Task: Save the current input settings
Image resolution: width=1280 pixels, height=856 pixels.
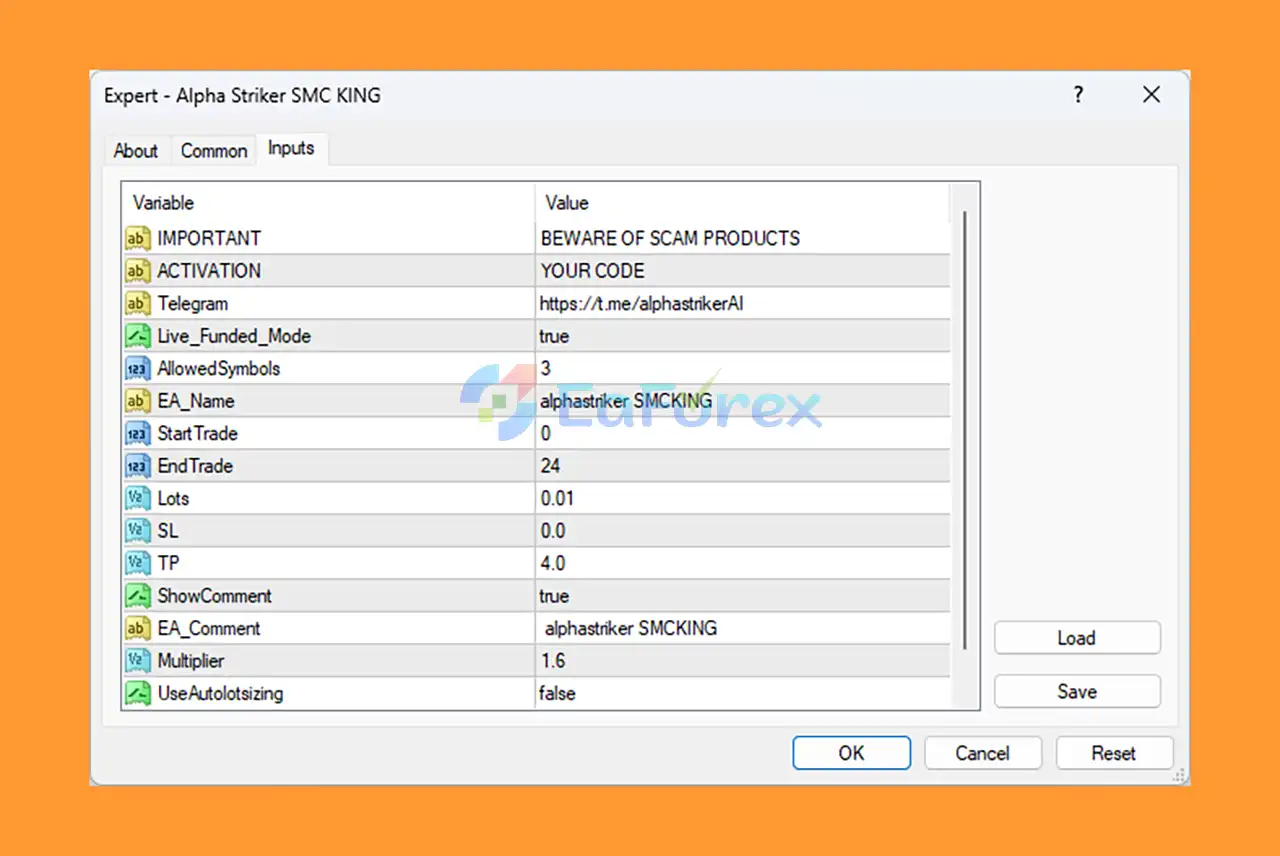Action: click(x=1077, y=691)
